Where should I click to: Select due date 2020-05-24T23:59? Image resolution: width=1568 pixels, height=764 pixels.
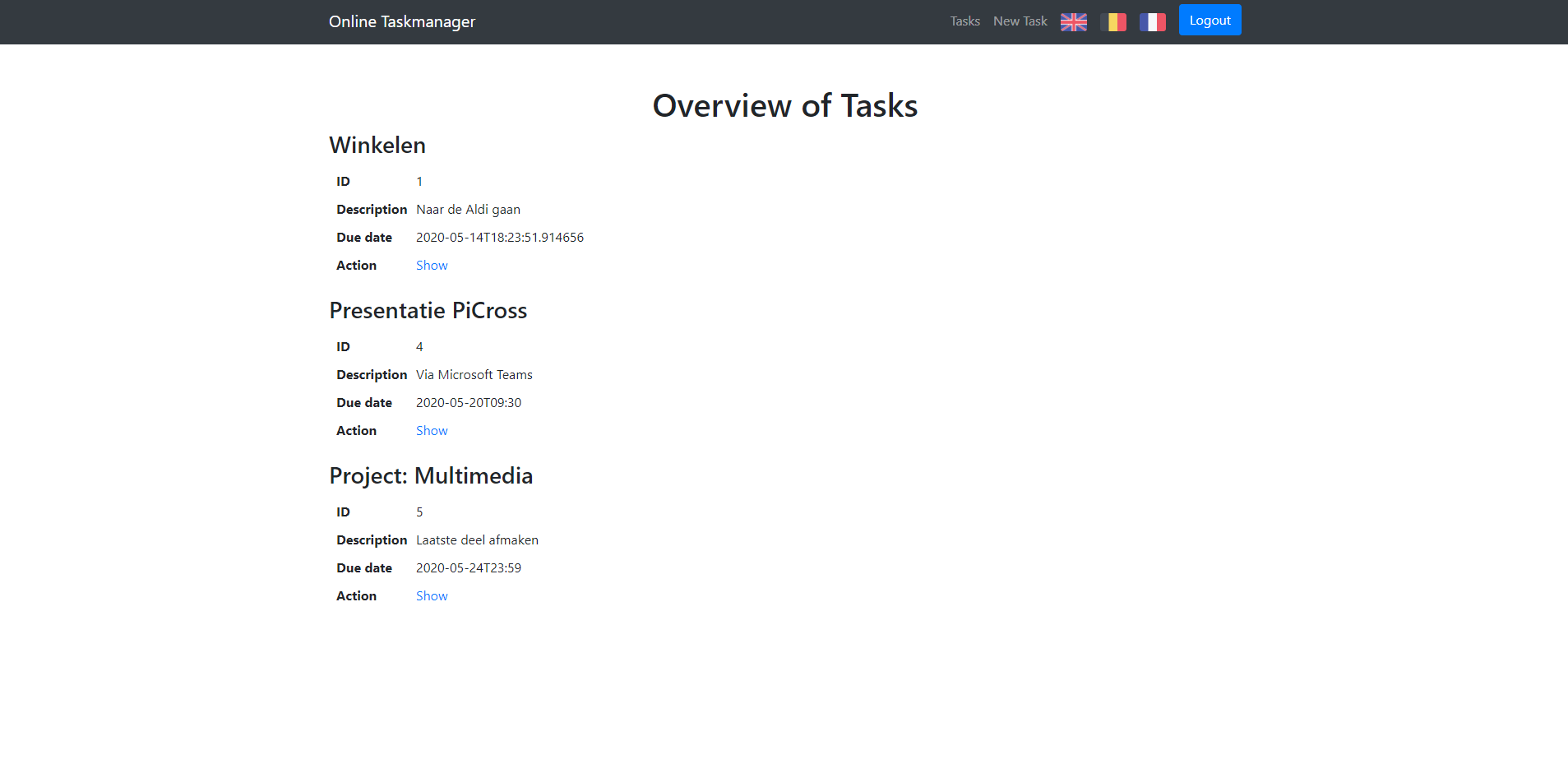[x=469, y=568]
